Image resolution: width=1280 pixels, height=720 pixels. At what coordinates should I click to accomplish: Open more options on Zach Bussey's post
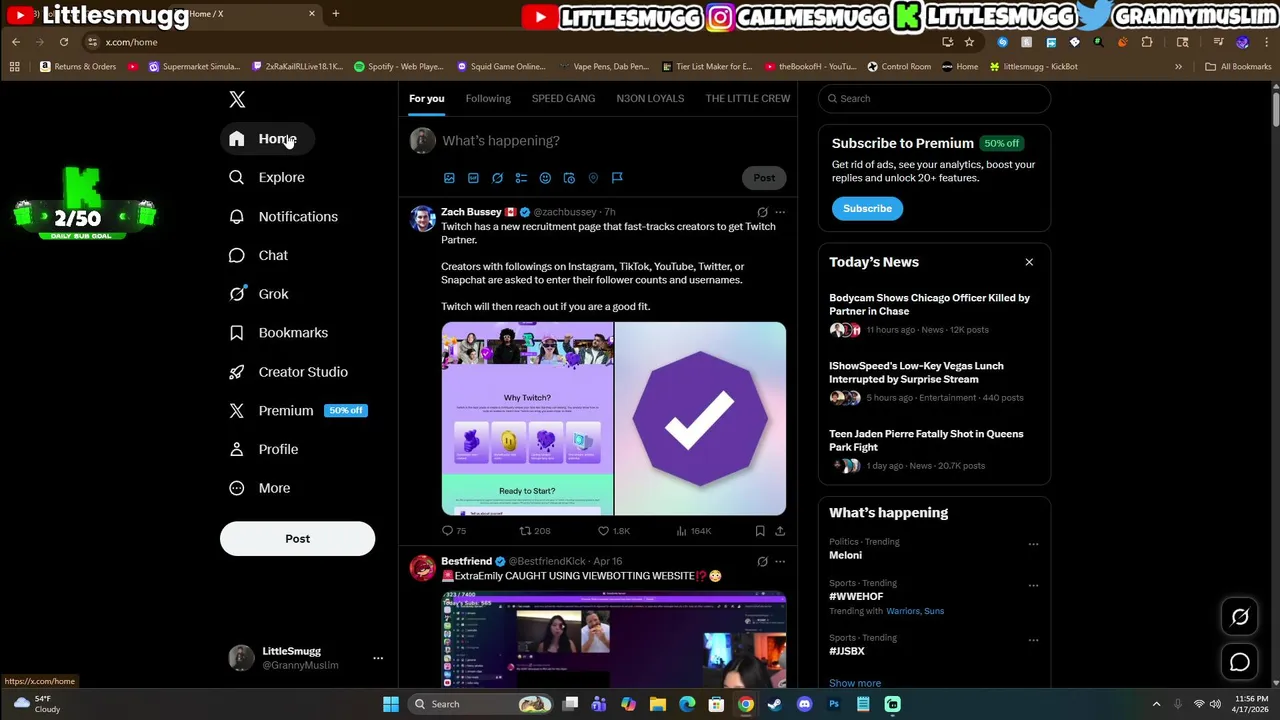point(780,212)
